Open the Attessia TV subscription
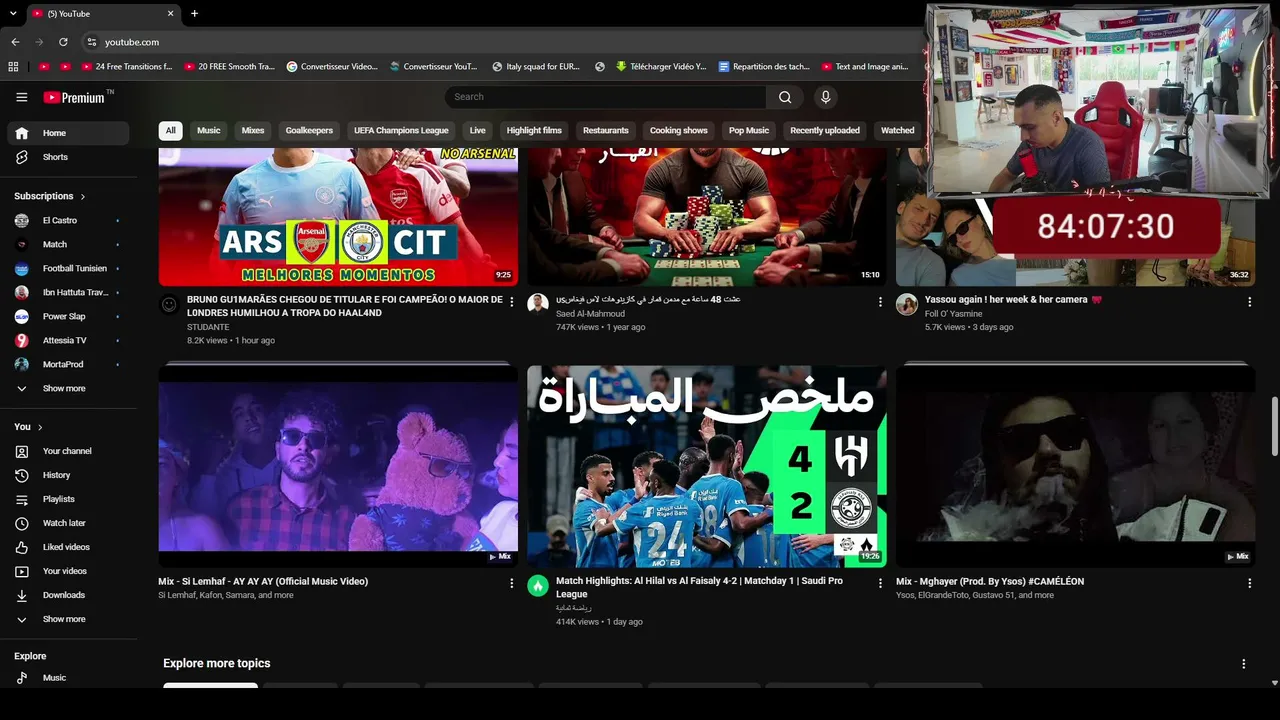1280x720 pixels. point(68,340)
